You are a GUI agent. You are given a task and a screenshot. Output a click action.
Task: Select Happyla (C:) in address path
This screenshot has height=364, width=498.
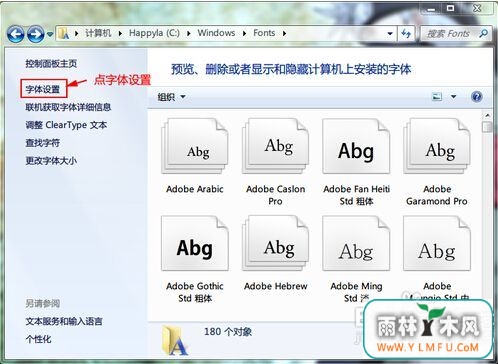[154, 33]
